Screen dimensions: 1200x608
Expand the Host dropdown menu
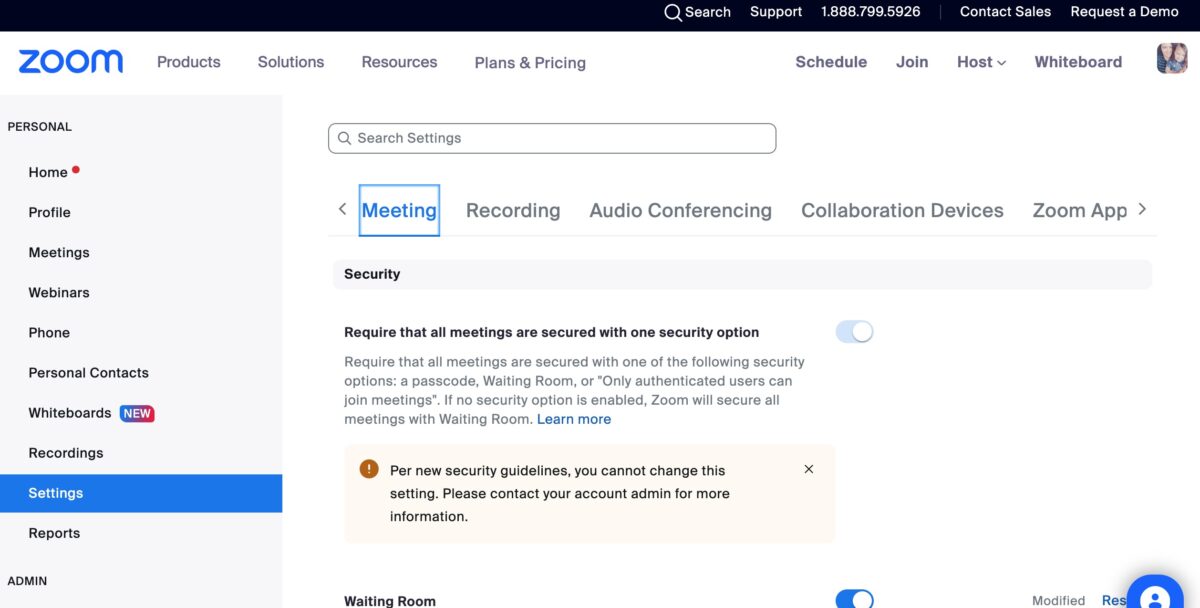[981, 62]
